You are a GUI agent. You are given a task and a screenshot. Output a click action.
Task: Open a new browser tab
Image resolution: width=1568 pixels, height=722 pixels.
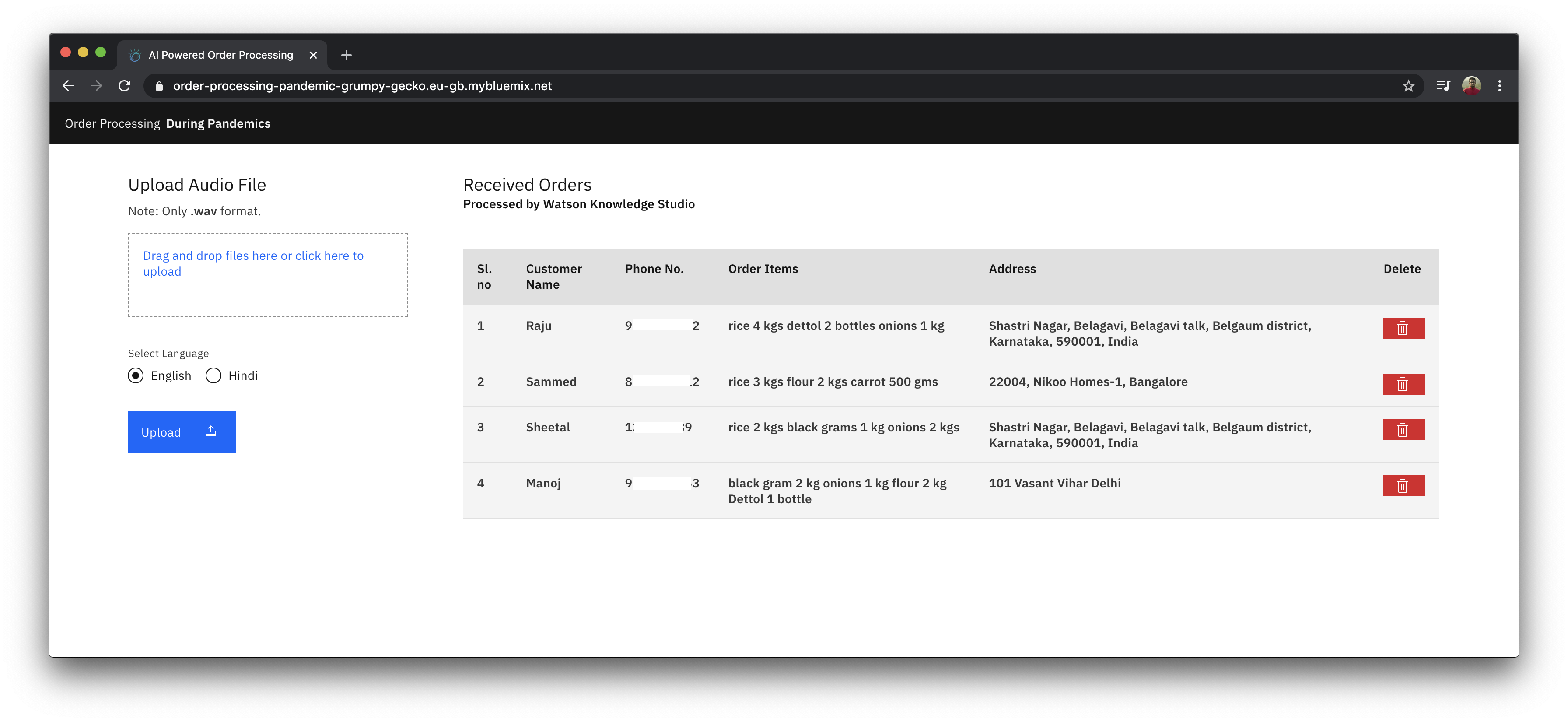pos(346,56)
